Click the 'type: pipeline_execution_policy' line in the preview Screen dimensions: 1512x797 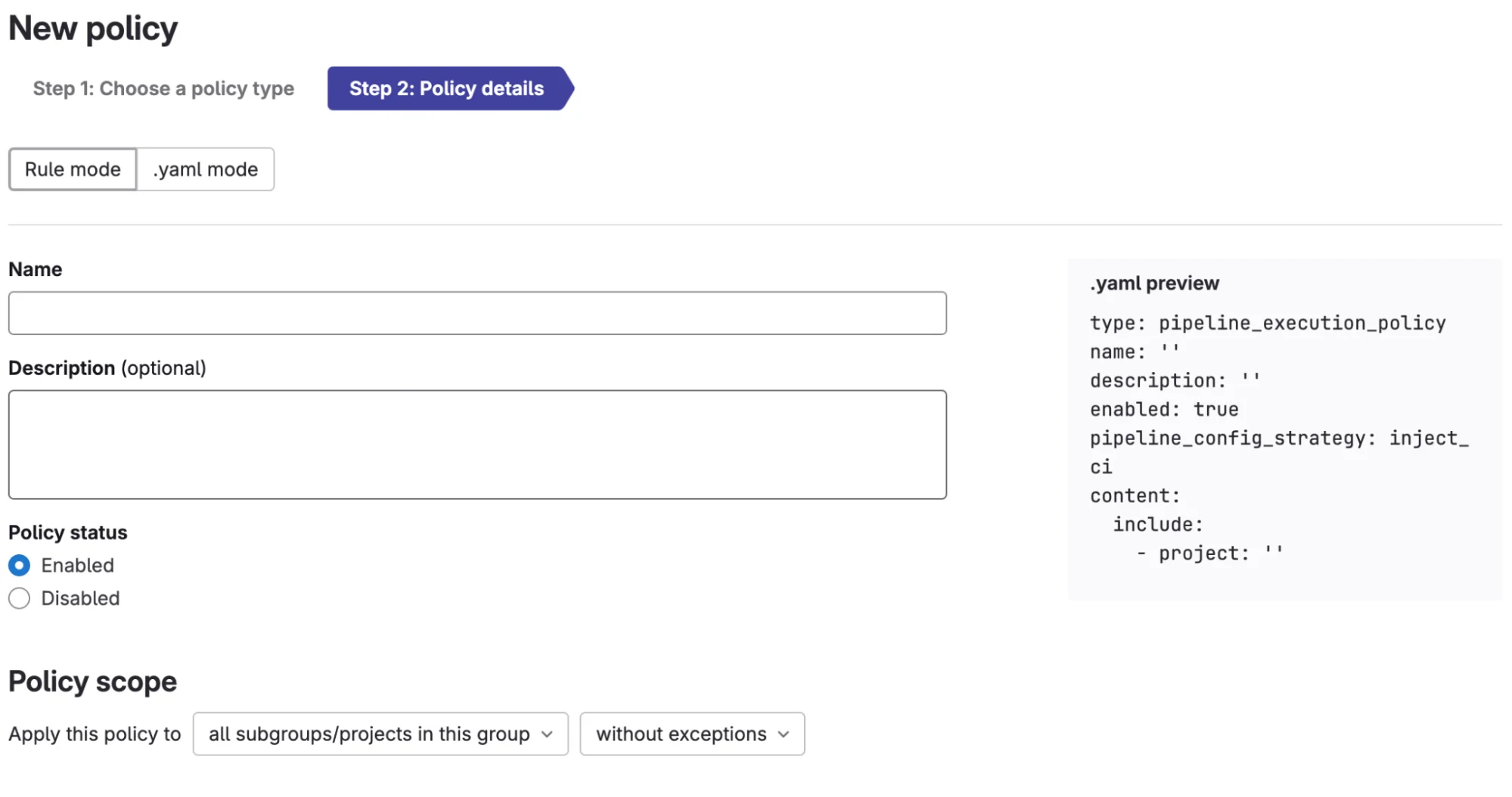click(x=1268, y=324)
